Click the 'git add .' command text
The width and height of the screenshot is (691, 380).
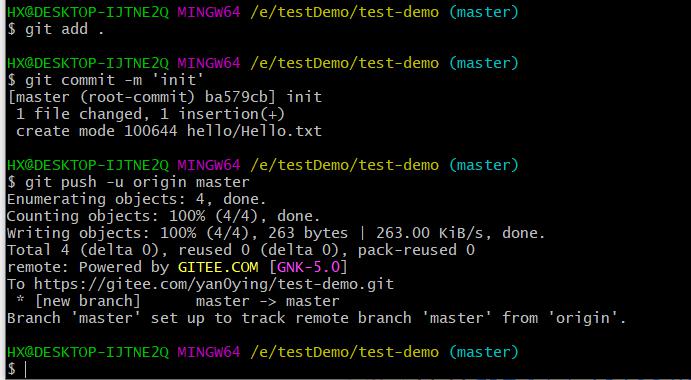click(x=65, y=30)
